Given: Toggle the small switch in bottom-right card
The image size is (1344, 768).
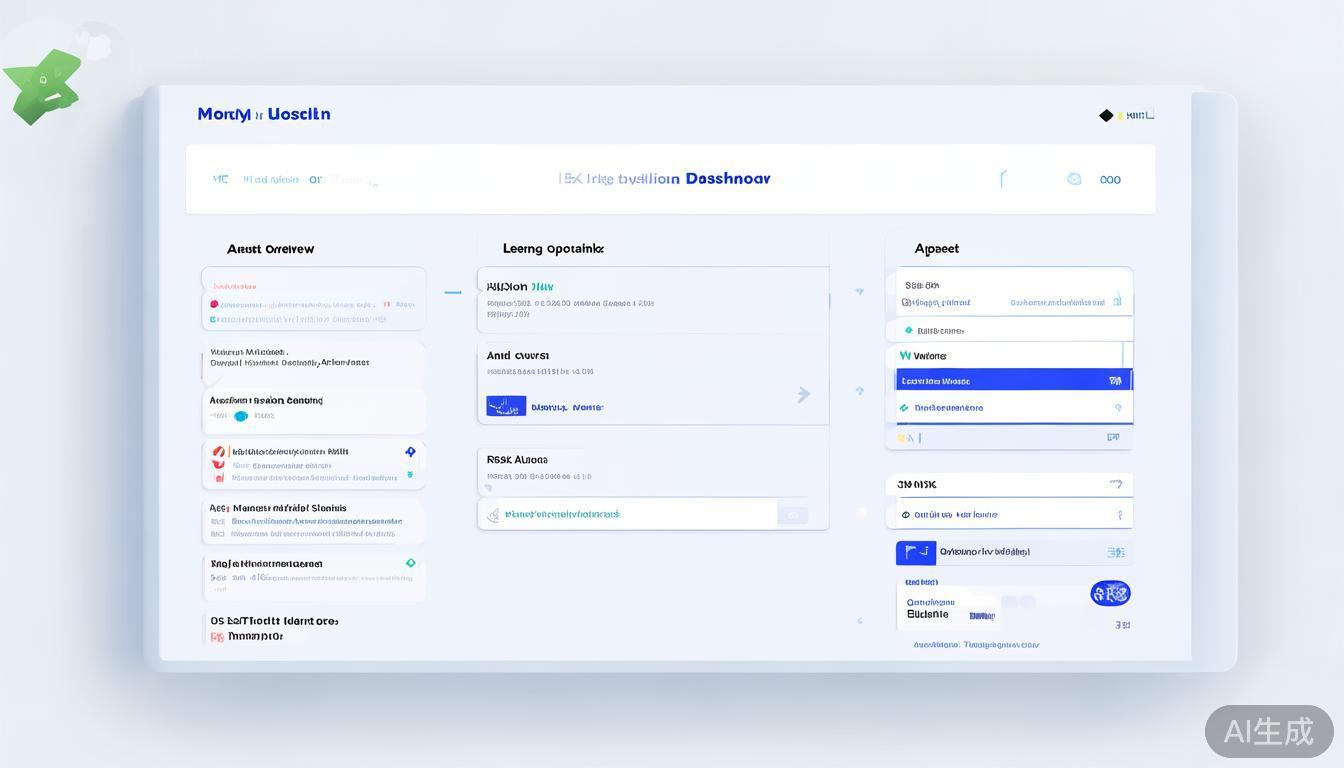Looking at the screenshot, I should [1017, 602].
